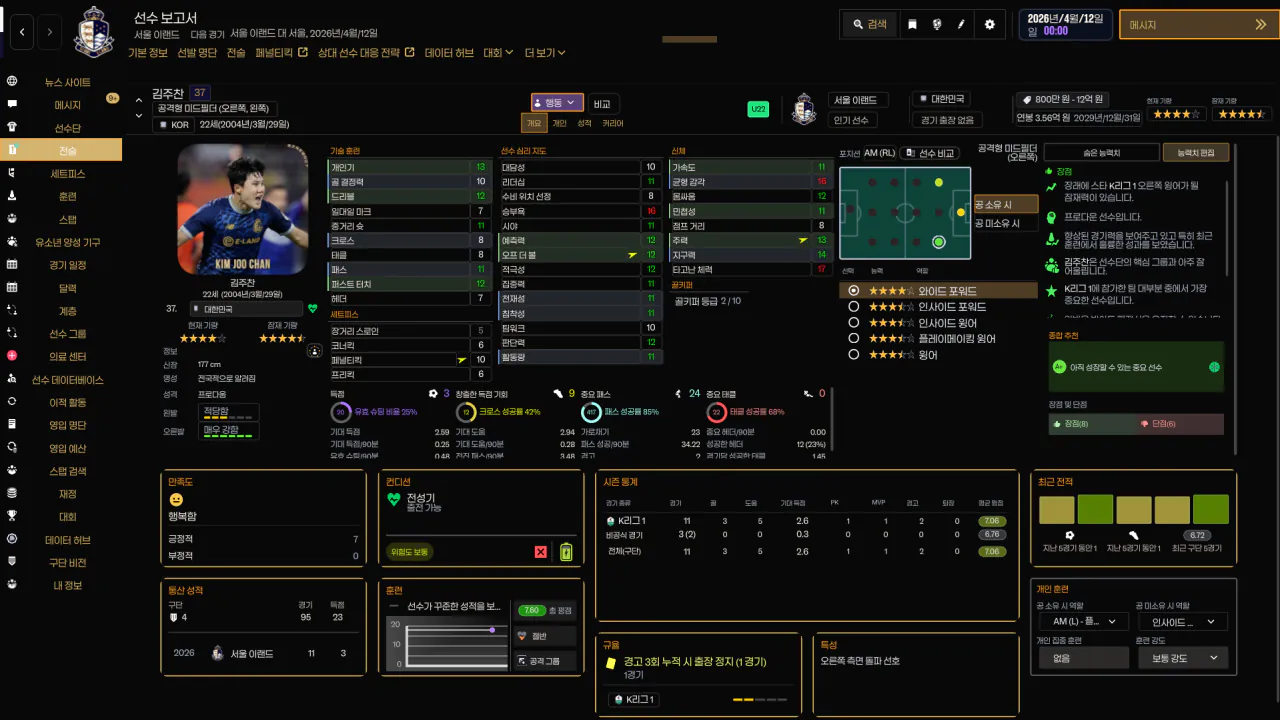
Task: Select the 와이드 포워드 role radio
Action: click(x=853, y=290)
